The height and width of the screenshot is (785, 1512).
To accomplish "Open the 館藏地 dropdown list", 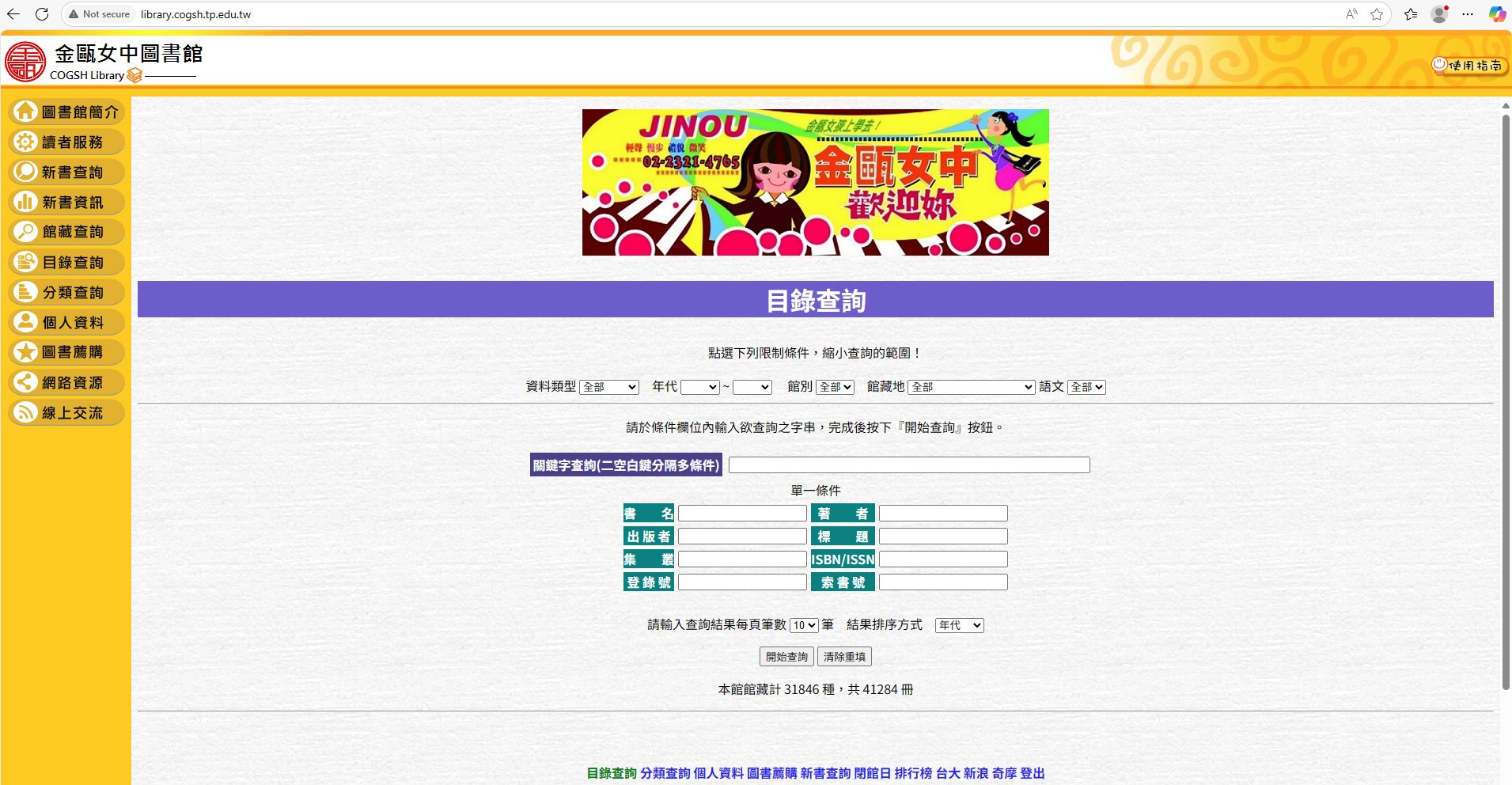I will tap(971, 387).
